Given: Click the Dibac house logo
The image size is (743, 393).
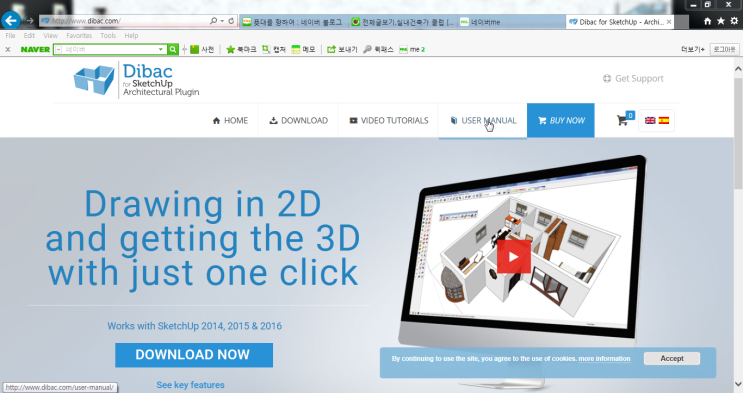Looking at the screenshot, I should (x=94, y=80).
